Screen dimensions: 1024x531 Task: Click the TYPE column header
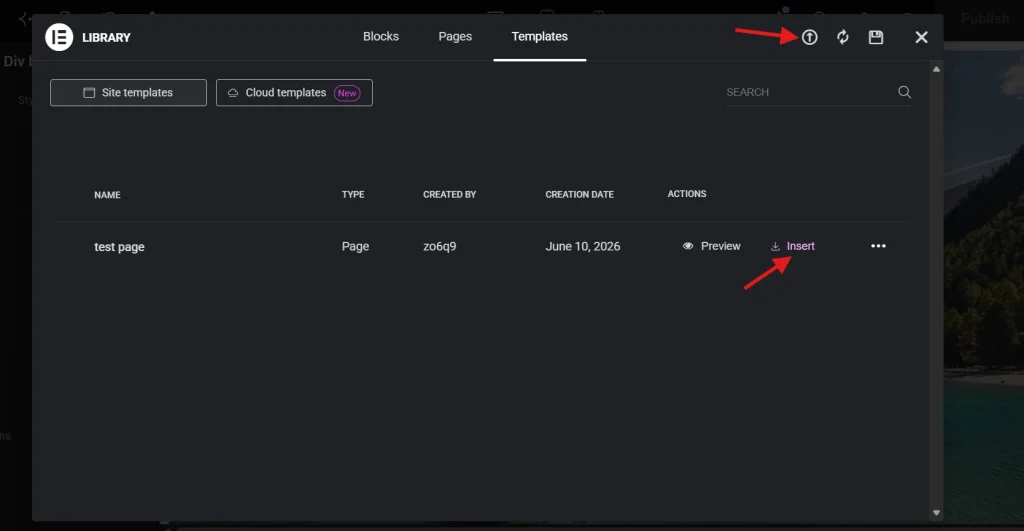point(353,195)
